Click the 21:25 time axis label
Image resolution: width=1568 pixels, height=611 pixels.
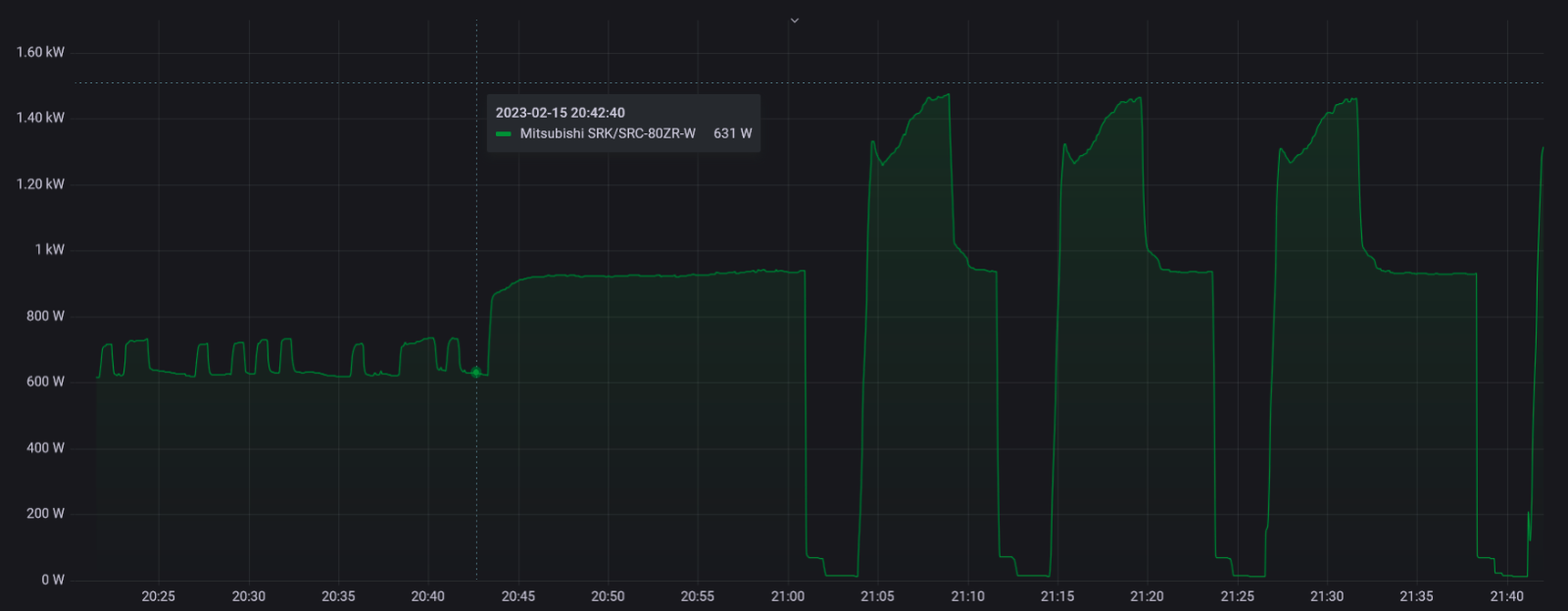pos(1237,596)
